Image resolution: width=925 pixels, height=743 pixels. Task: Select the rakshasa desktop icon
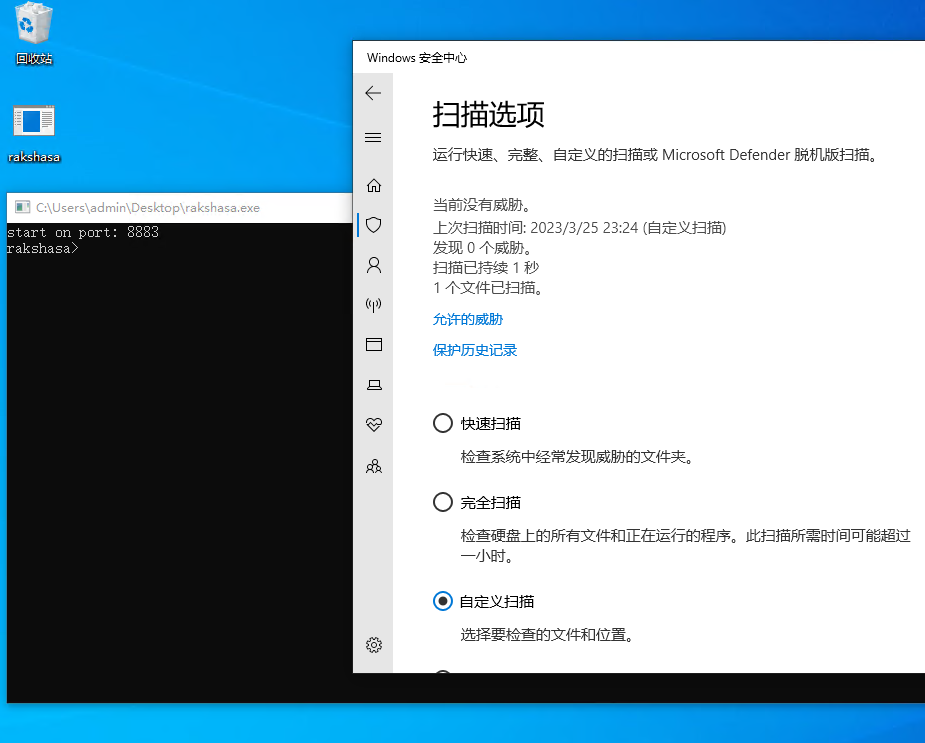(34, 134)
